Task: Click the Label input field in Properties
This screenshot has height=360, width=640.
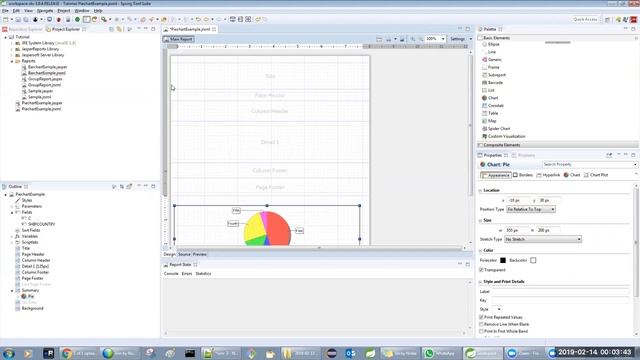Action: pos(560,292)
